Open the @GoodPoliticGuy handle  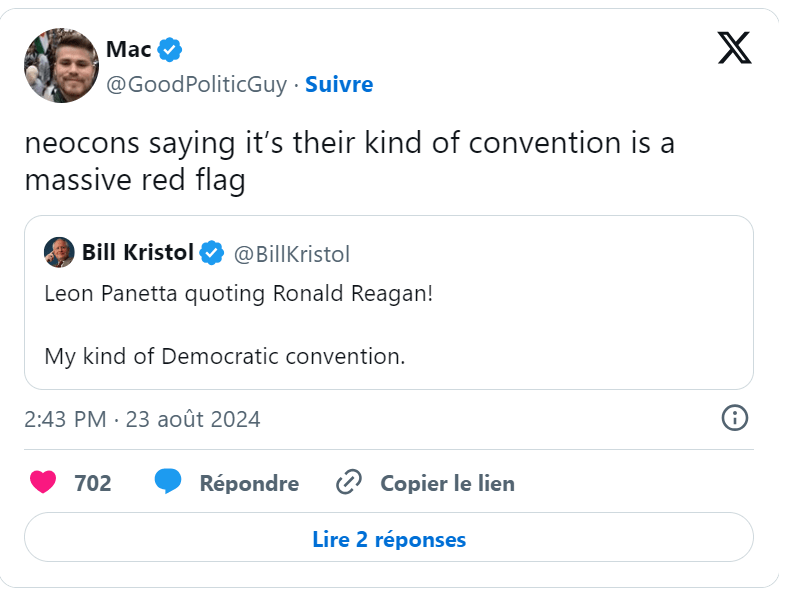coord(196,85)
